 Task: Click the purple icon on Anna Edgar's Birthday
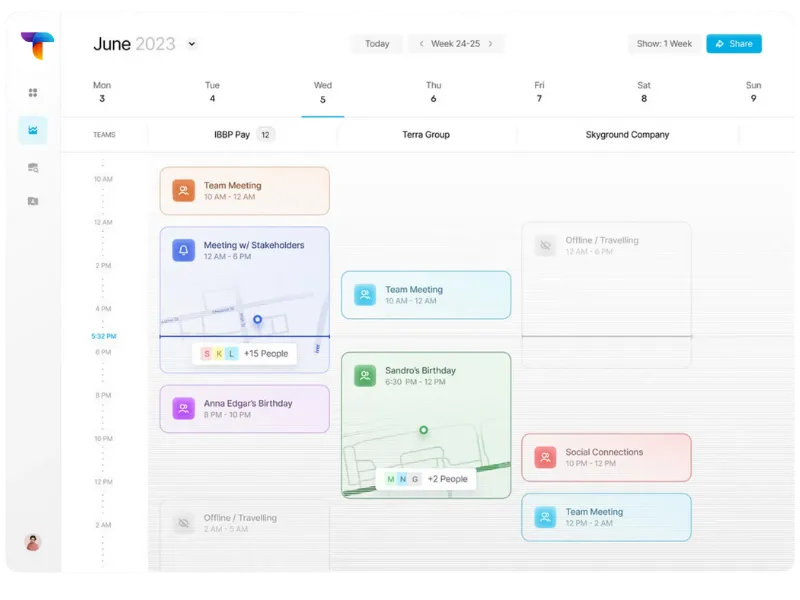[x=183, y=408]
